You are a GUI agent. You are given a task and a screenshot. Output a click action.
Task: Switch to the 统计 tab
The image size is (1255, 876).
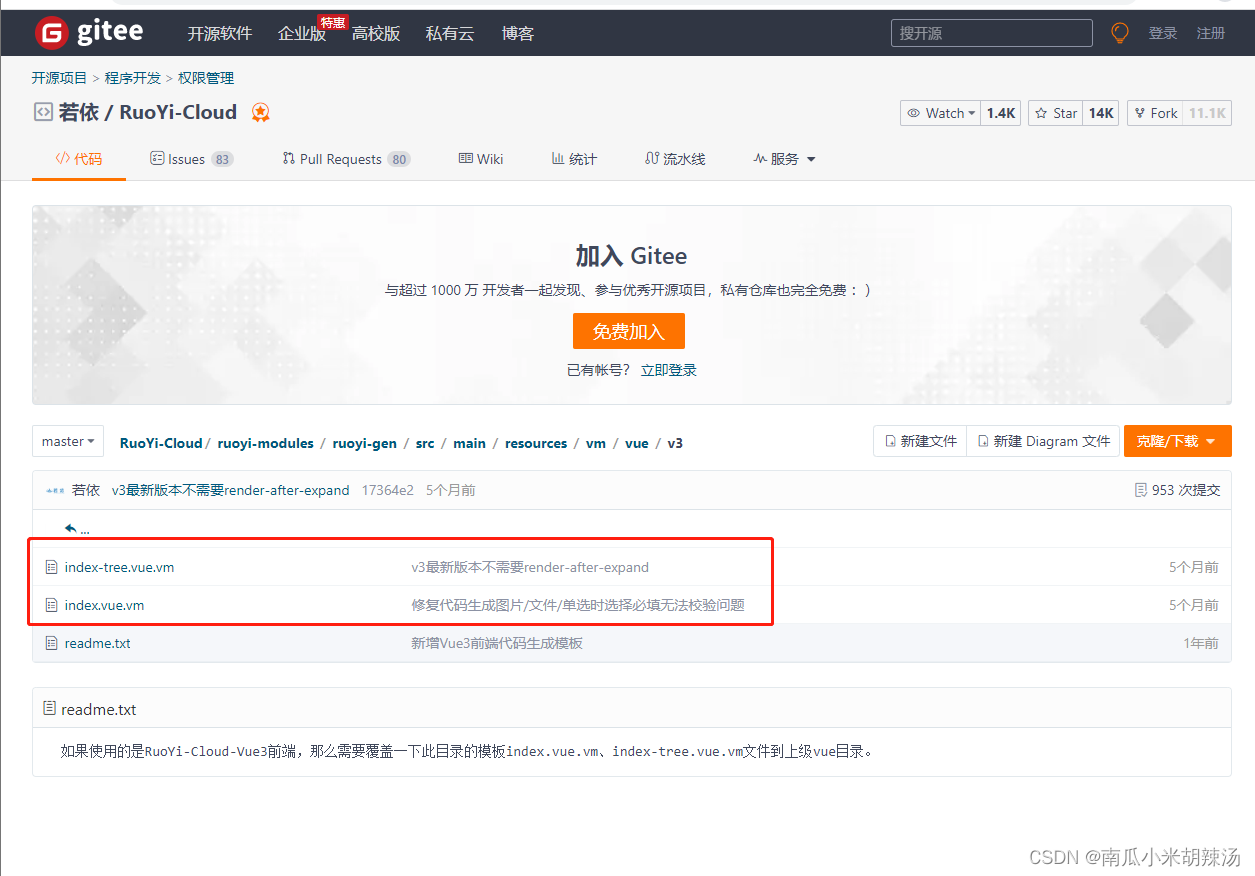pos(574,159)
